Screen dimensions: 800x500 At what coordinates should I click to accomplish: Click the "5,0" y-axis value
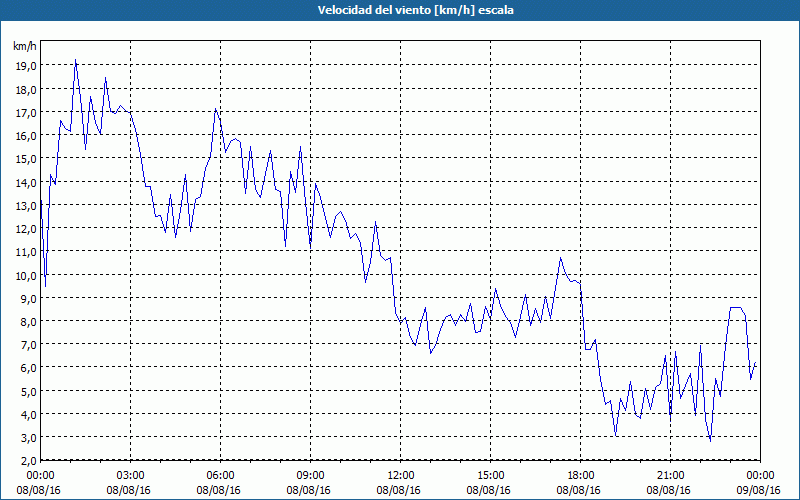pyautogui.click(x=29, y=391)
